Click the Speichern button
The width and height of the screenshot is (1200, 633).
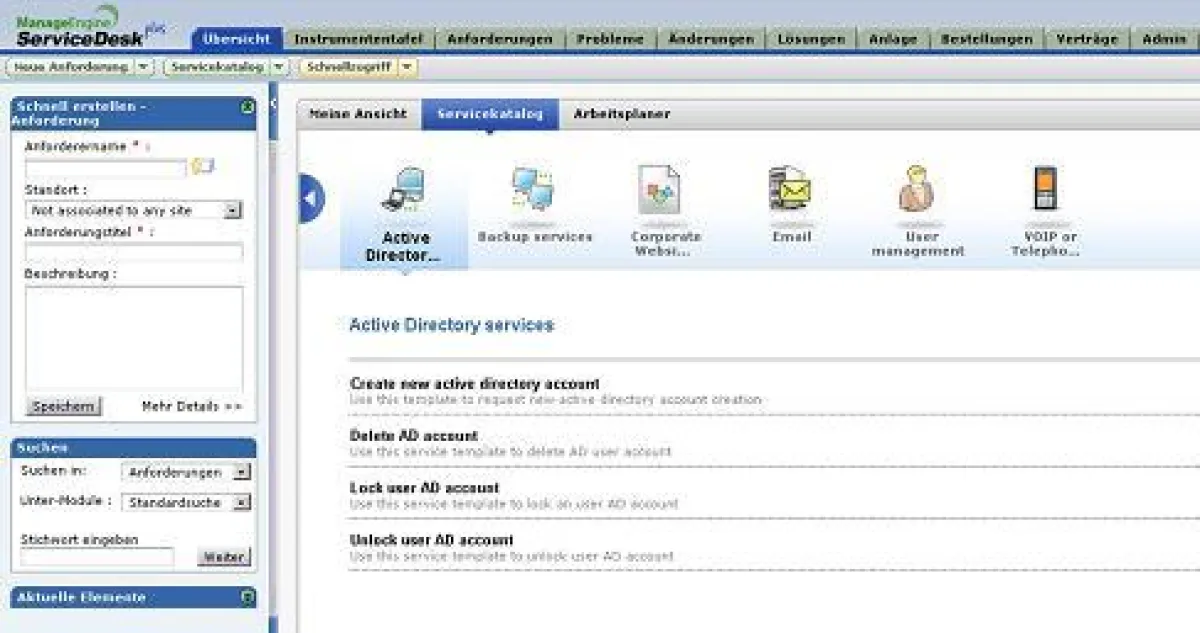[62, 406]
